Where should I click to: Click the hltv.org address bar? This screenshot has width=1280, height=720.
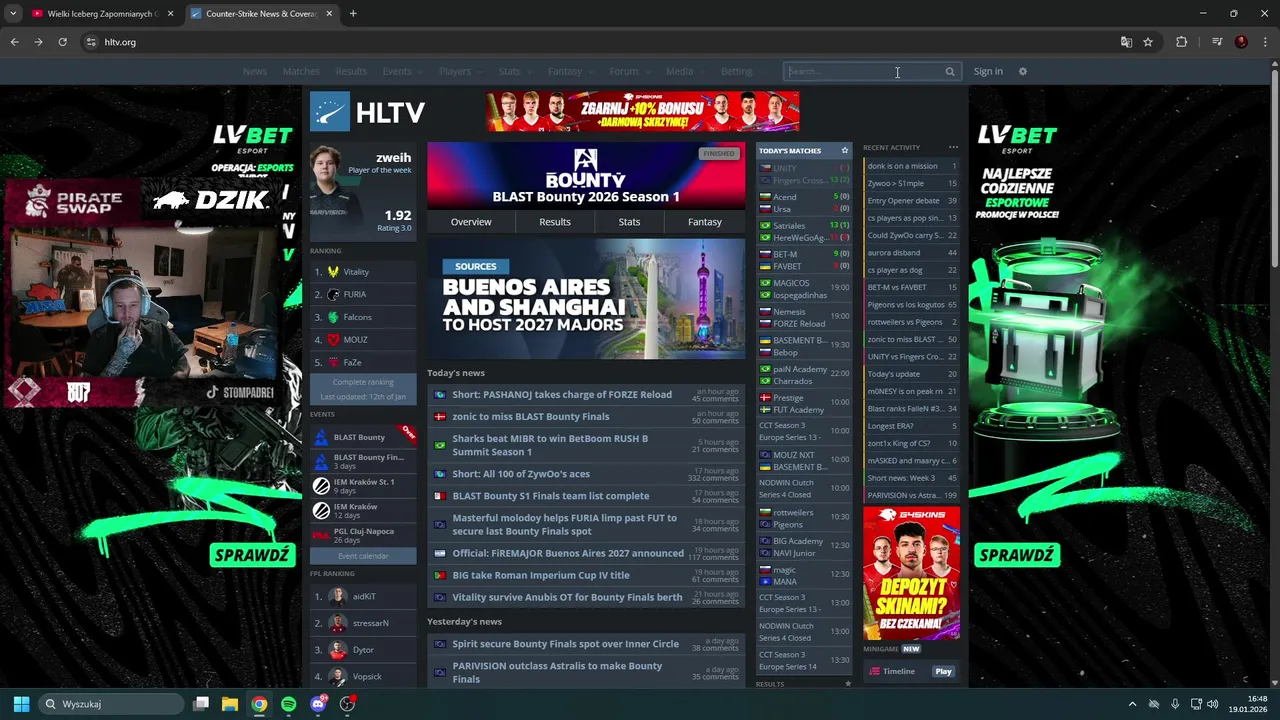(600, 42)
